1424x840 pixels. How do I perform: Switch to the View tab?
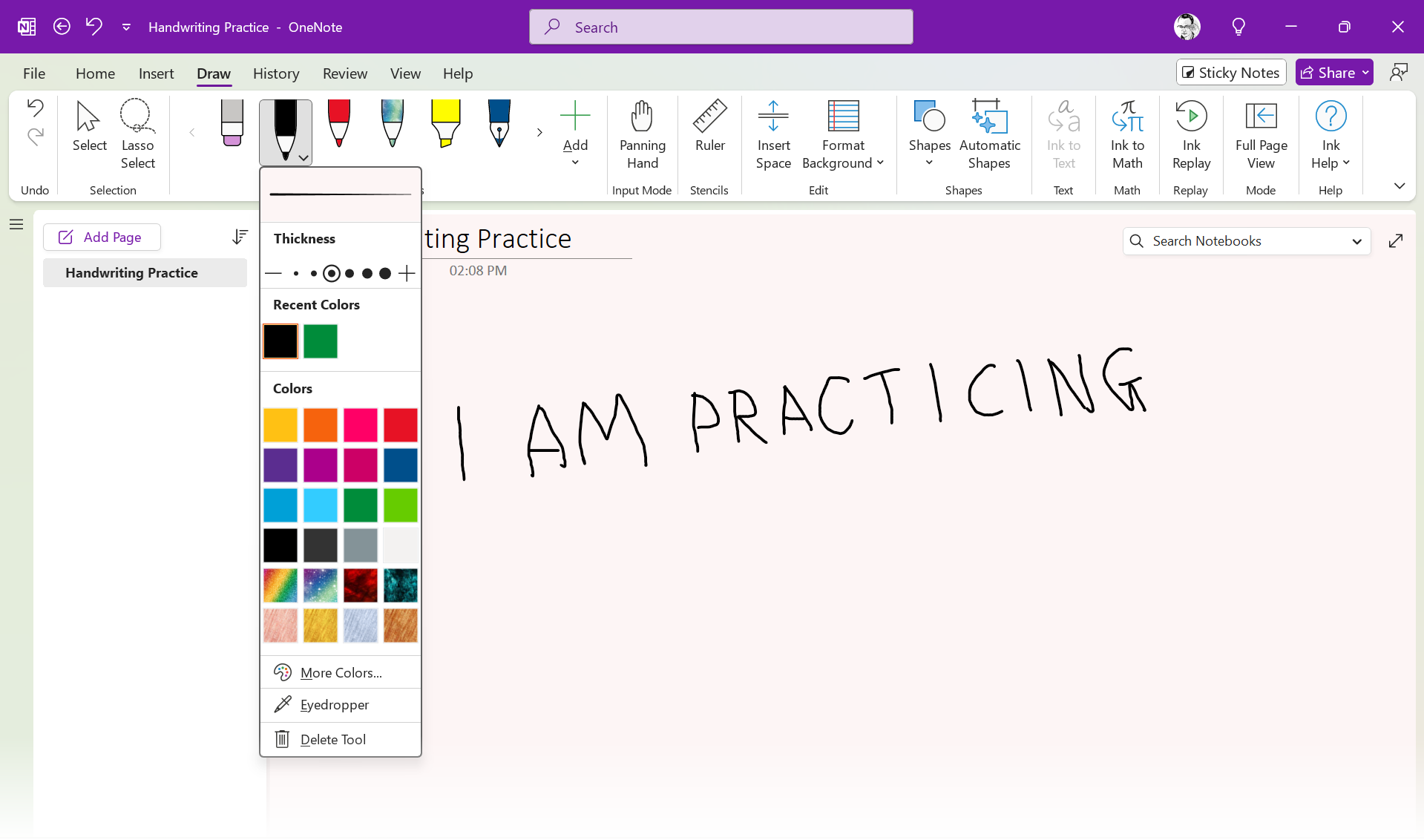tap(405, 73)
